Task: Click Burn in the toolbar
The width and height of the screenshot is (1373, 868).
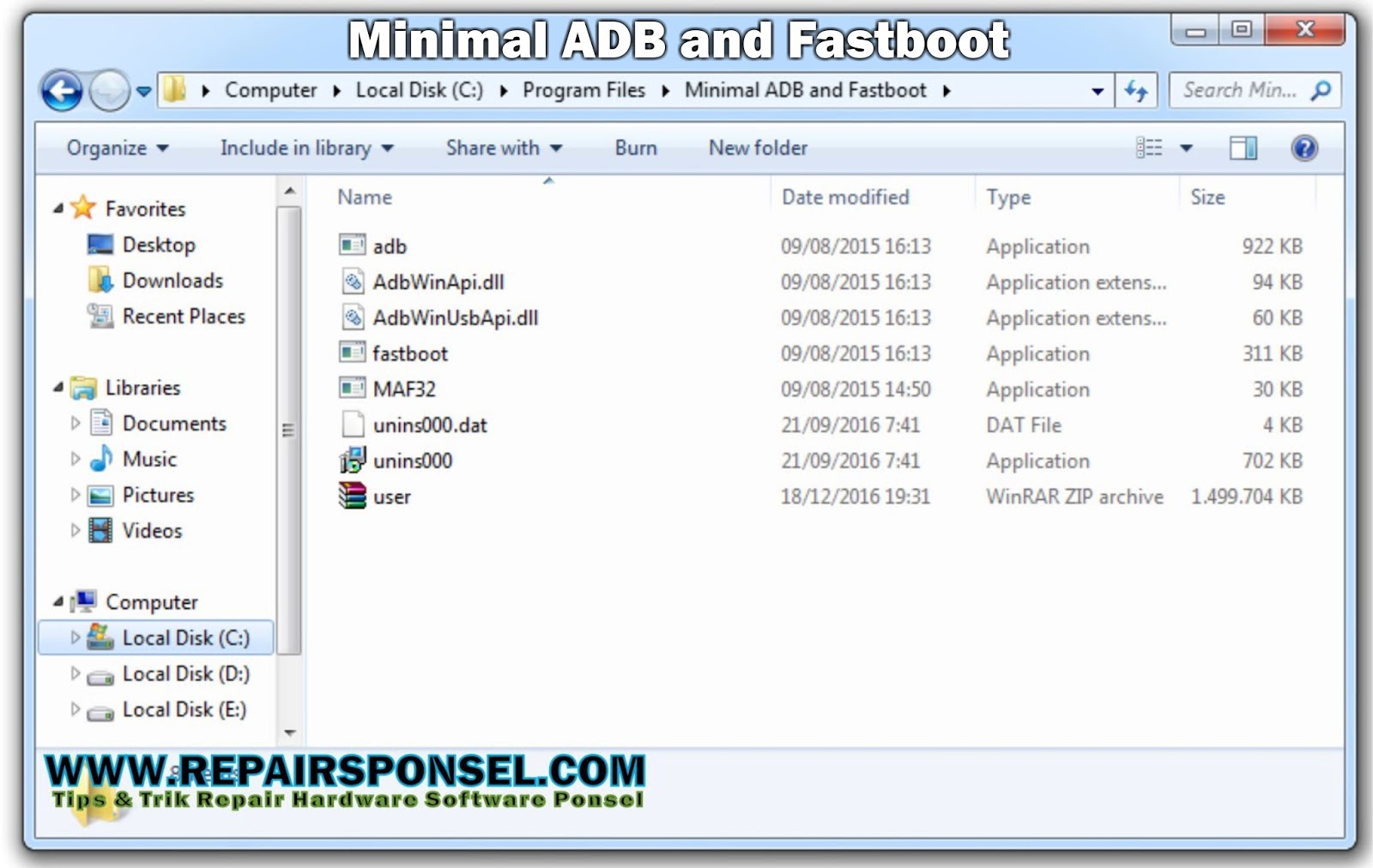Action: click(x=636, y=148)
